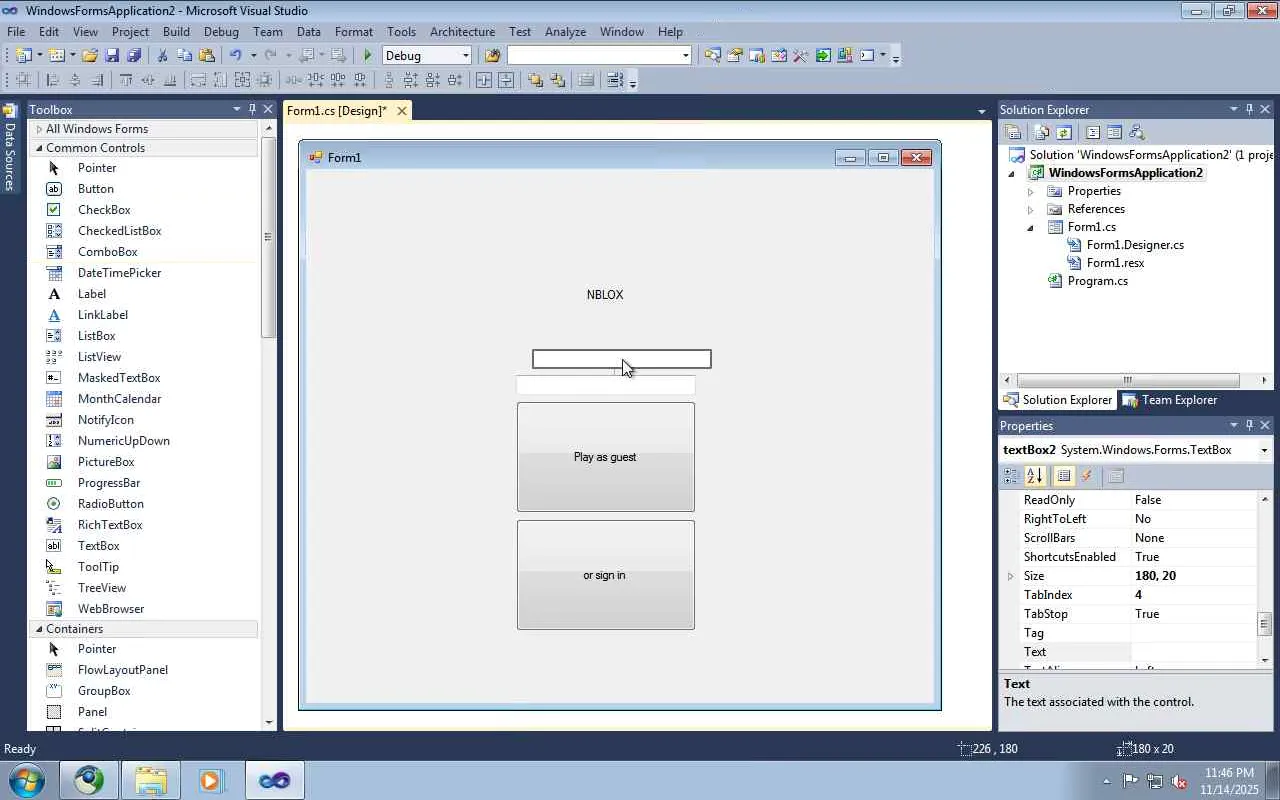Click the Save All toolbar icon
The width and height of the screenshot is (1280, 800).
(134, 56)
